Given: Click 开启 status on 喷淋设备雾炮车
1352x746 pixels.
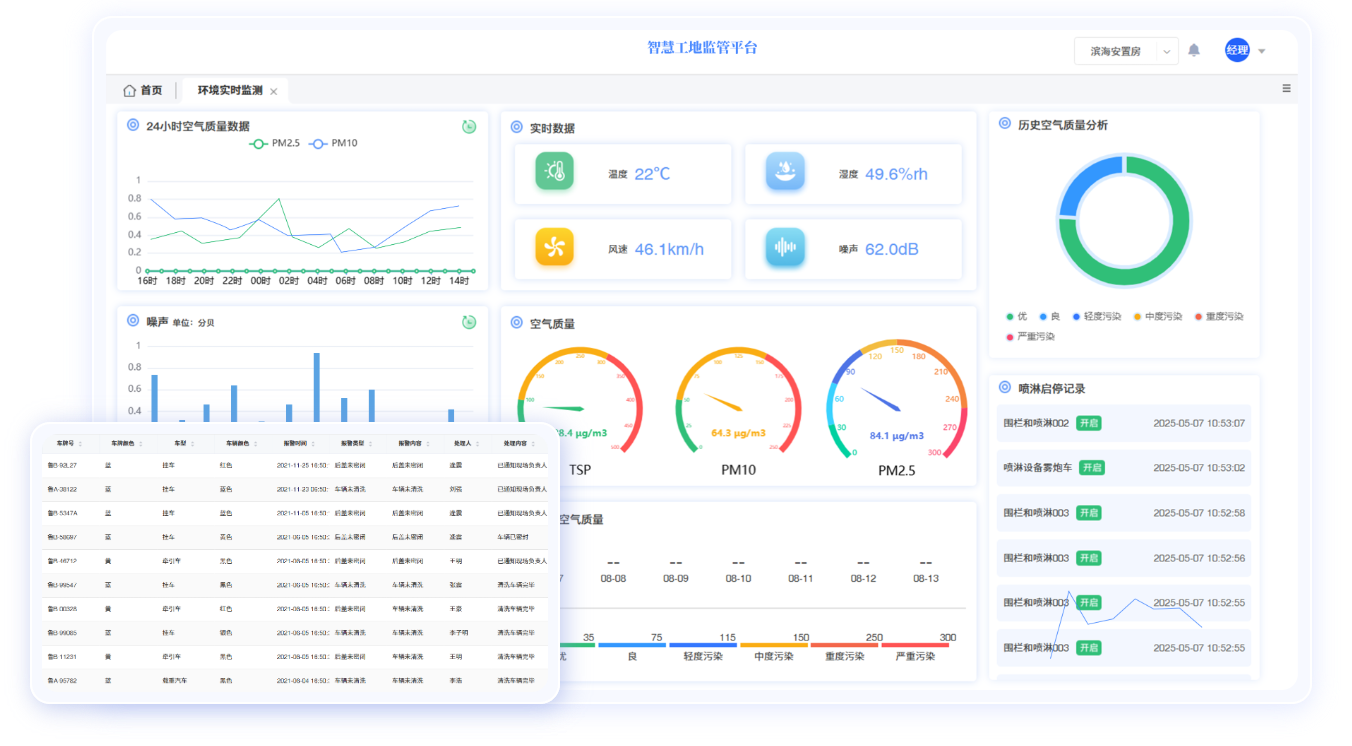Looking at the screenshot, I should 1091,468.
